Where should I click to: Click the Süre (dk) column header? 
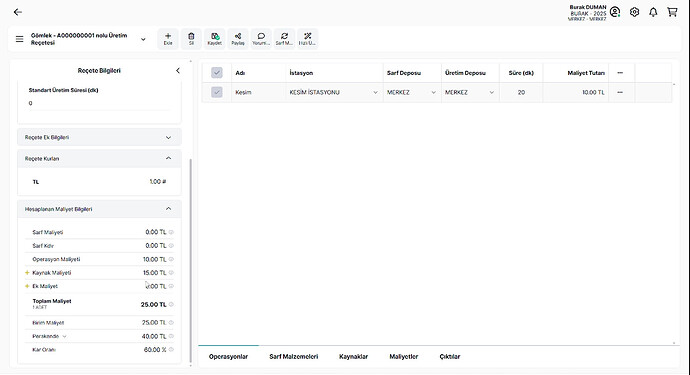521,73
